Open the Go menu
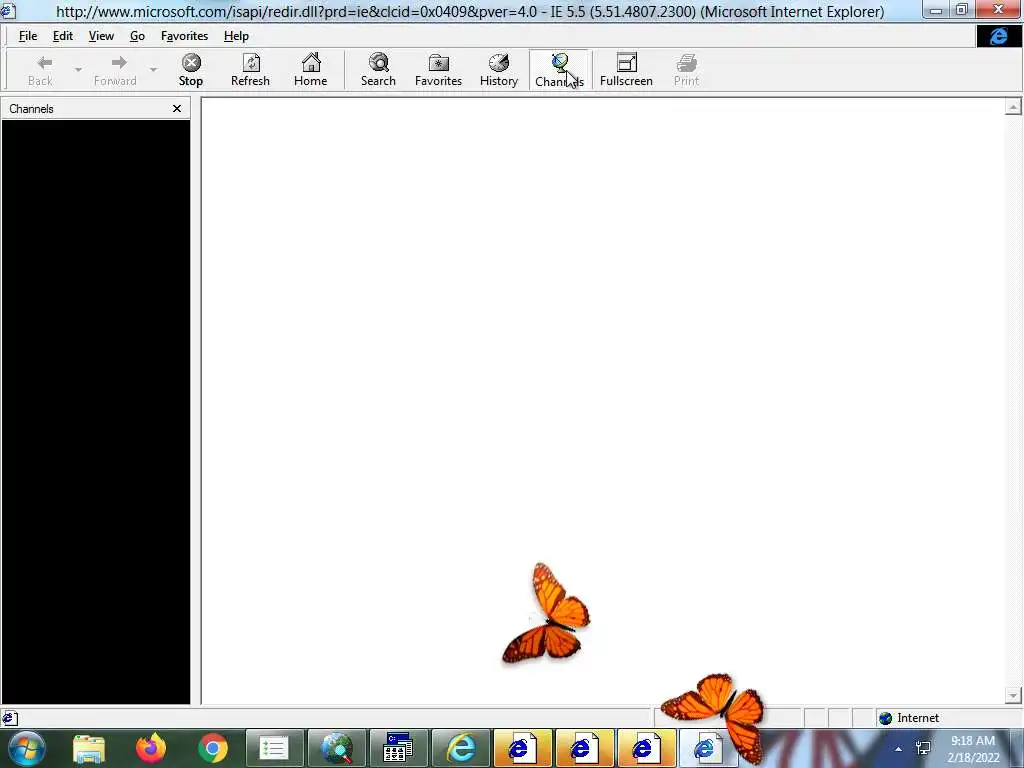Screen dimensions: 1024x768 point(137,36)
